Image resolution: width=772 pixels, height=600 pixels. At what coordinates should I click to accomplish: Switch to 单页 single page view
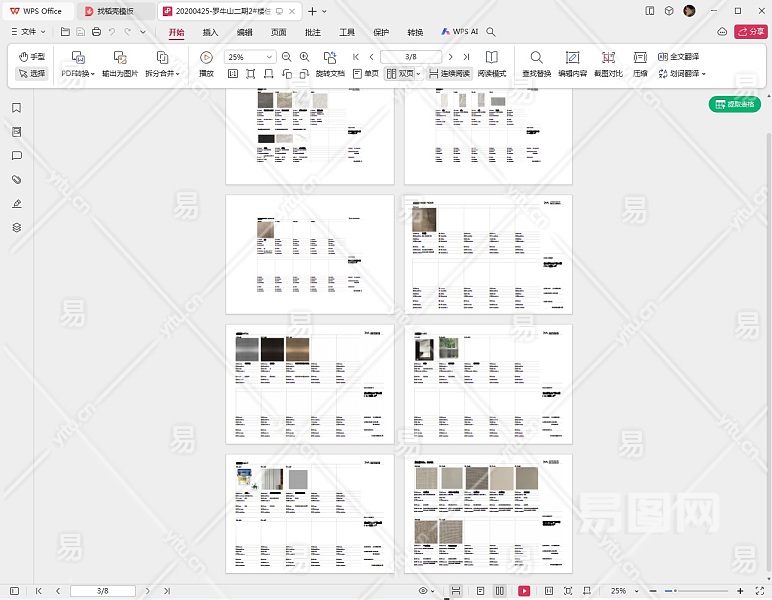click(x=365, y=73)
